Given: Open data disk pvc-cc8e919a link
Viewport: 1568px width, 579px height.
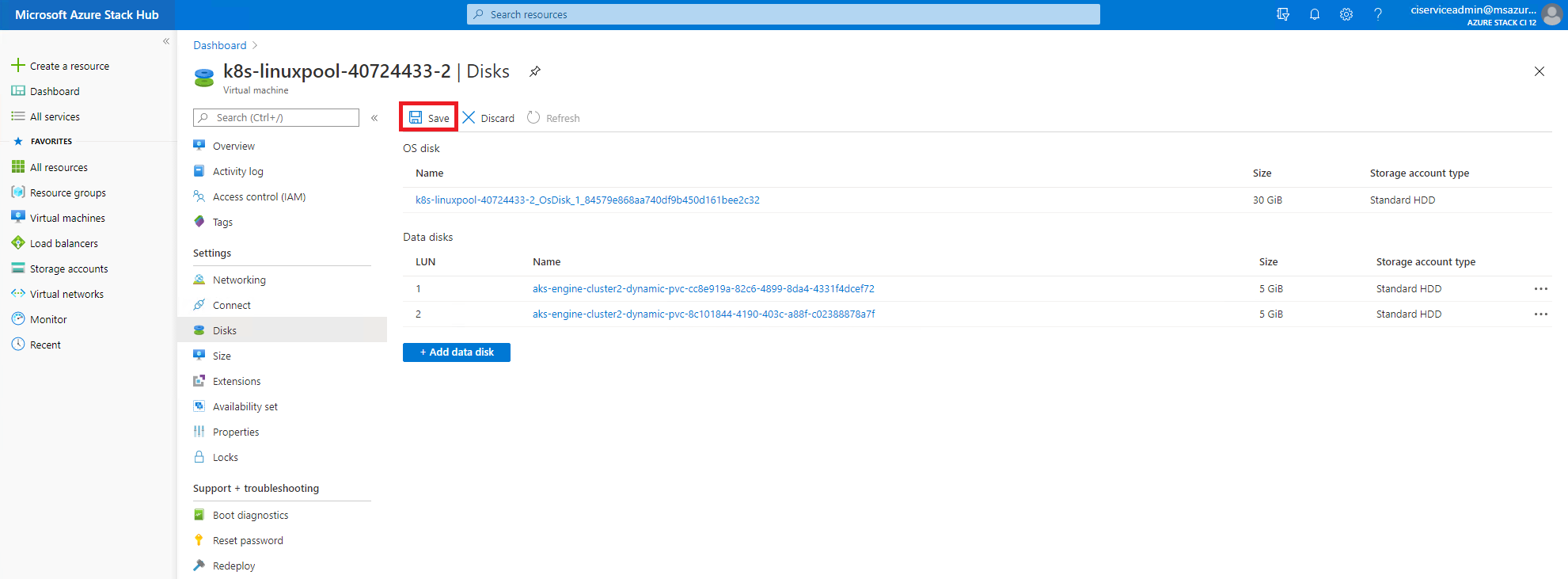Looking at the screenshot, I should tap(704, 288).
